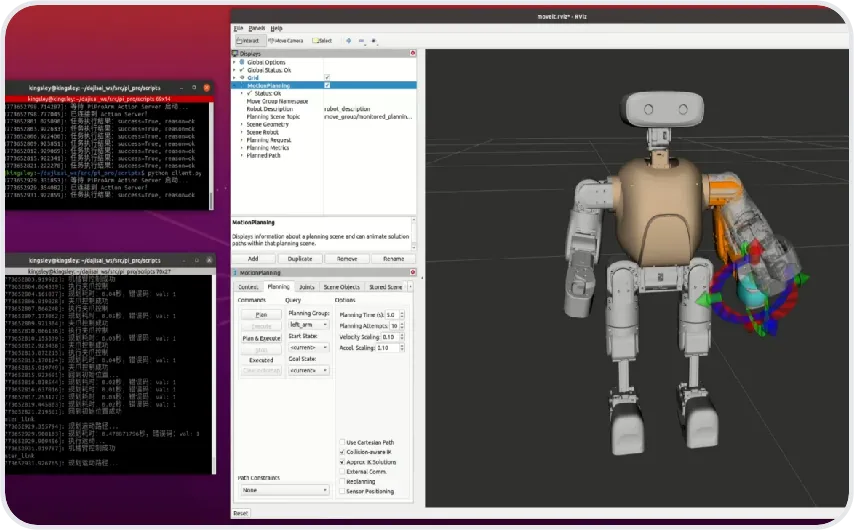Click the Plan & Execute button
854x530 pixels.
point(261,338)
